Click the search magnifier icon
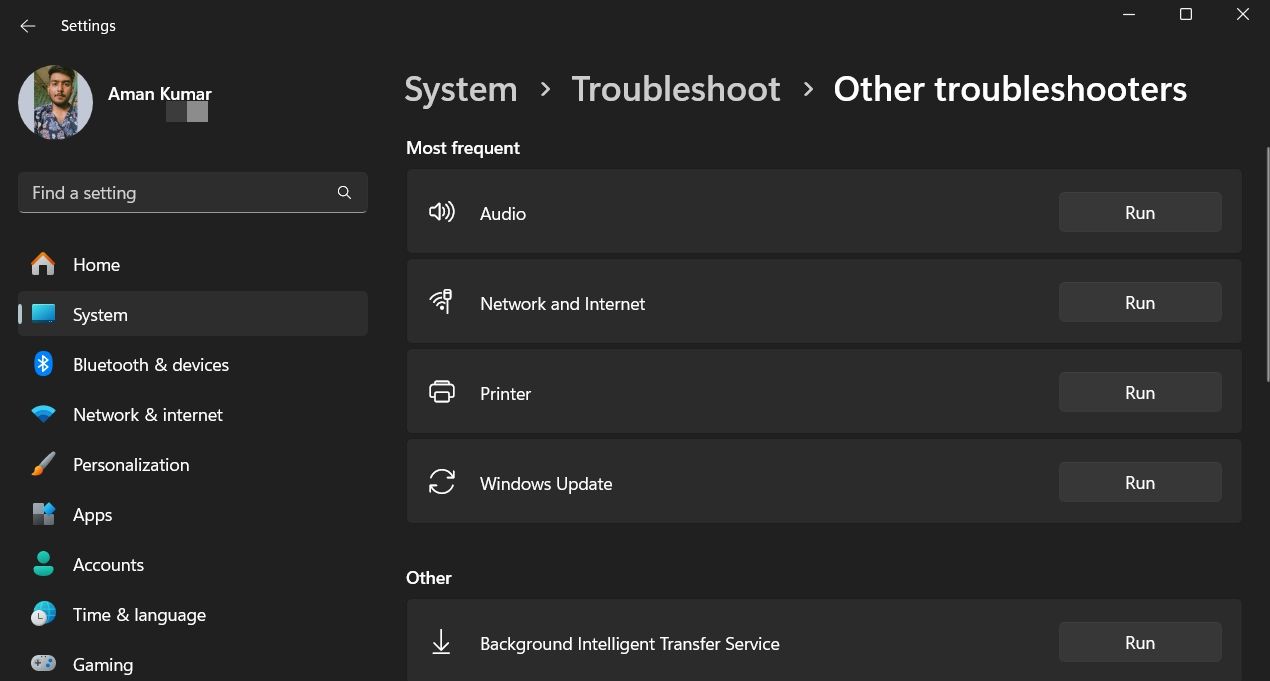 point(344,193)
